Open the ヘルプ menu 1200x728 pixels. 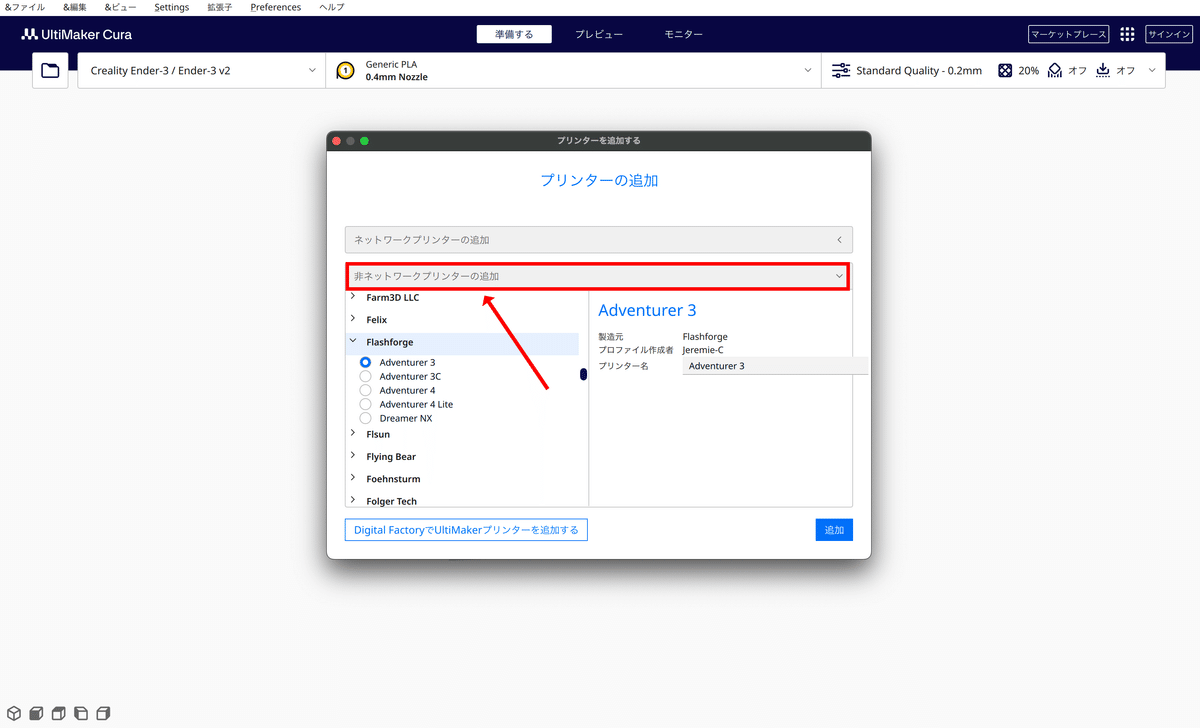pyautogui.click(x=332, y=7)
